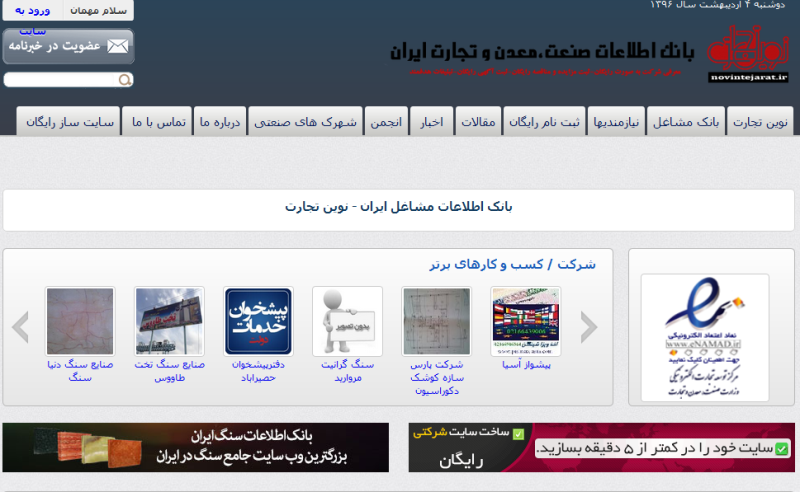Screen dimensions: 800x492
Task: Open شهرک های صنعتی tab
Action: coord(305,121)
